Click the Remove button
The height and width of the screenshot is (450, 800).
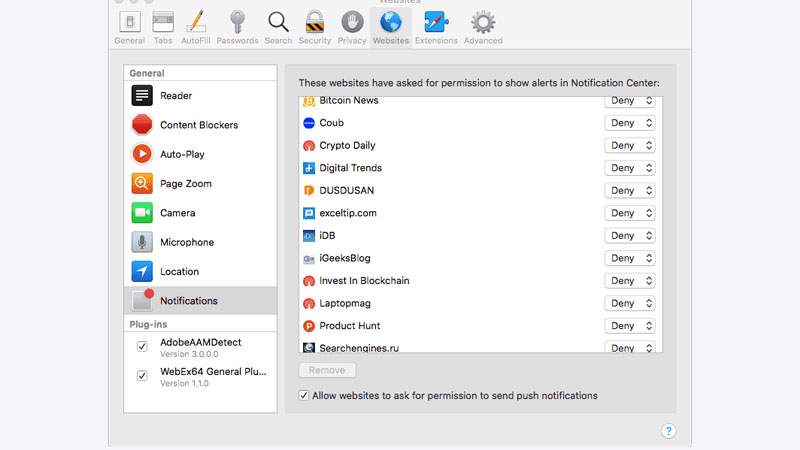(327, 370)
